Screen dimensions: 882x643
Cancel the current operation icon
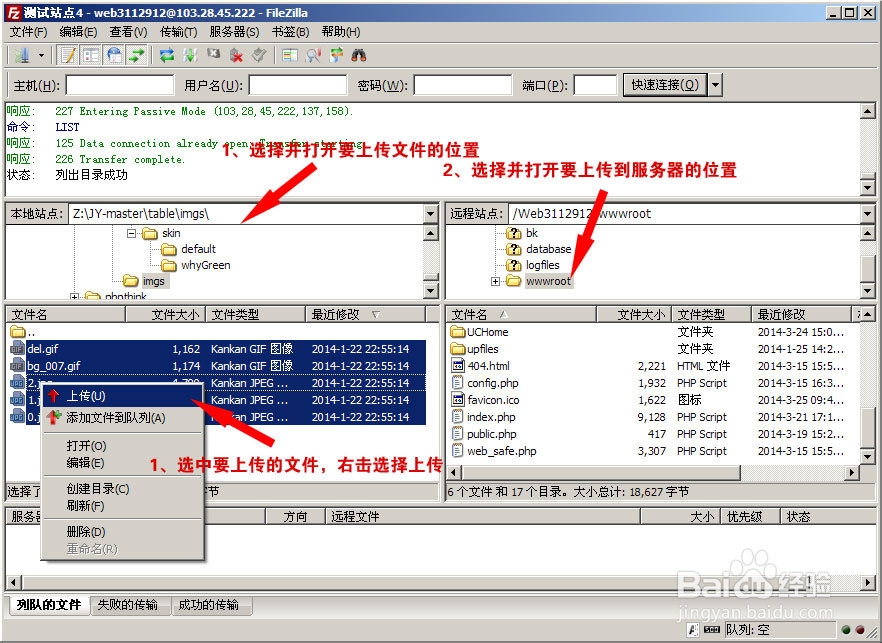tap(211, 55)
